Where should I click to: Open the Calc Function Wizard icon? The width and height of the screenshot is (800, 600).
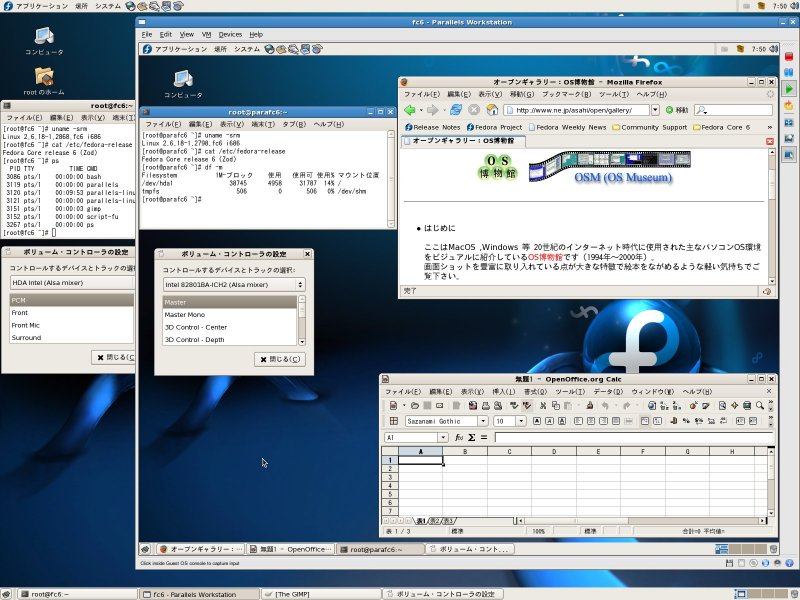[x=459, y=437]
